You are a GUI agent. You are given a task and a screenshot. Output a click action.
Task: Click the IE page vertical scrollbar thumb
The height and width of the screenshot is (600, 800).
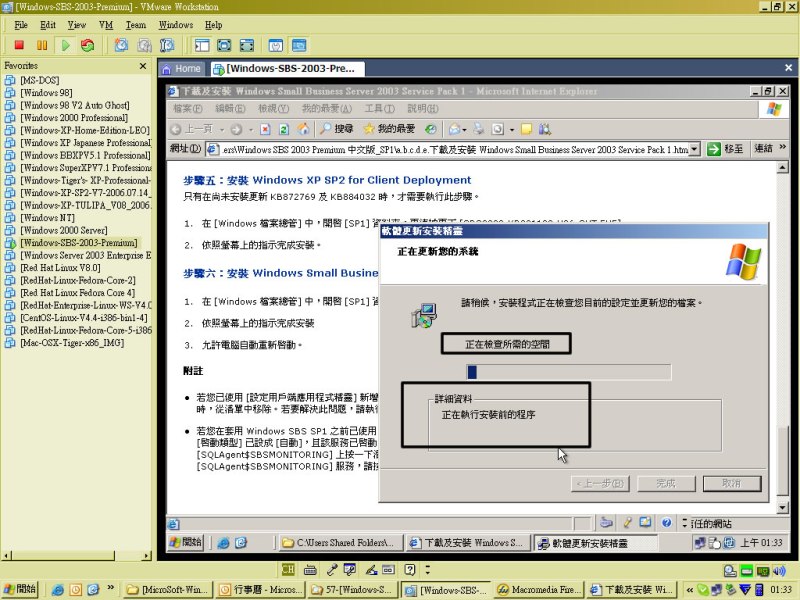[x=783, y=460]
